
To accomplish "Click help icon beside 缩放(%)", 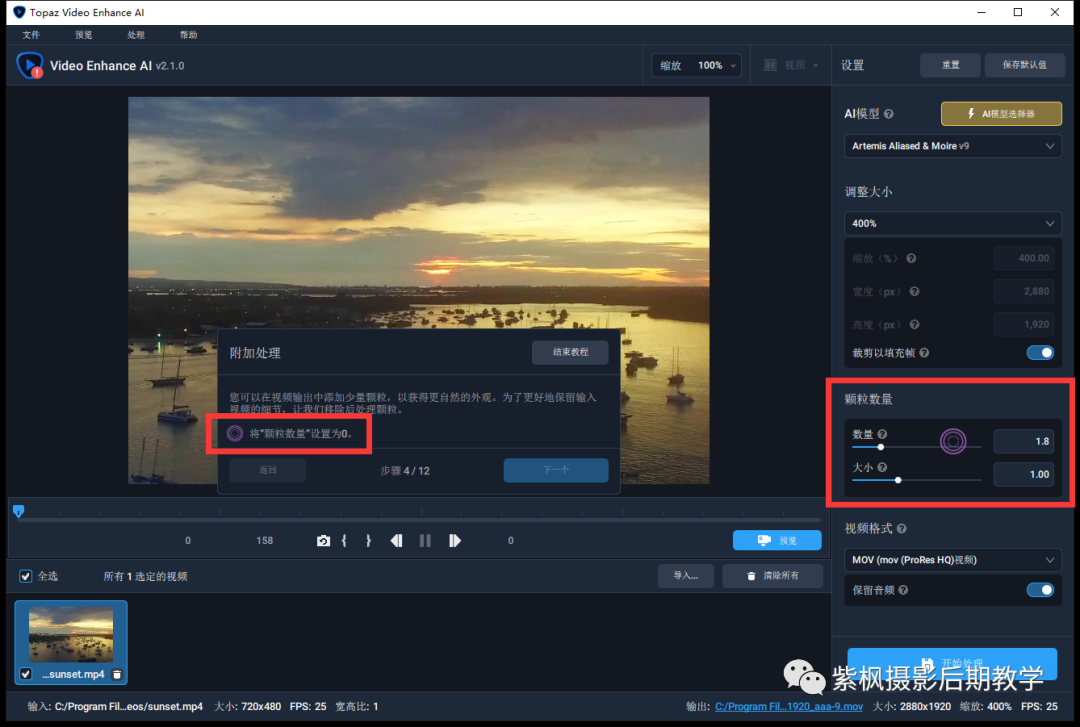I will pos(911,258).
